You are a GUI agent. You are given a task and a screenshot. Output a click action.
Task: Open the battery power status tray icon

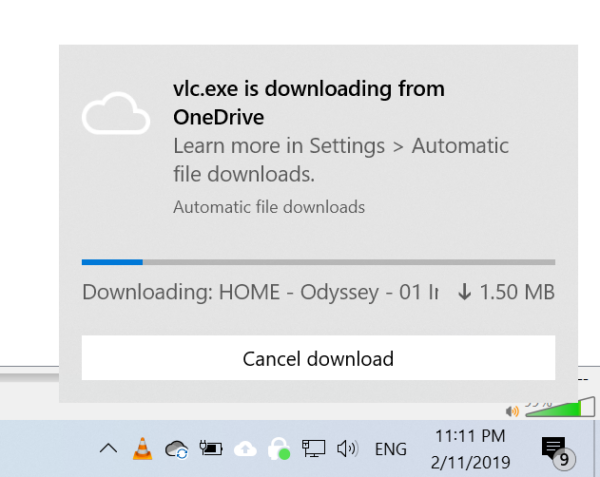pyautogui.click(x=211, y=448)
